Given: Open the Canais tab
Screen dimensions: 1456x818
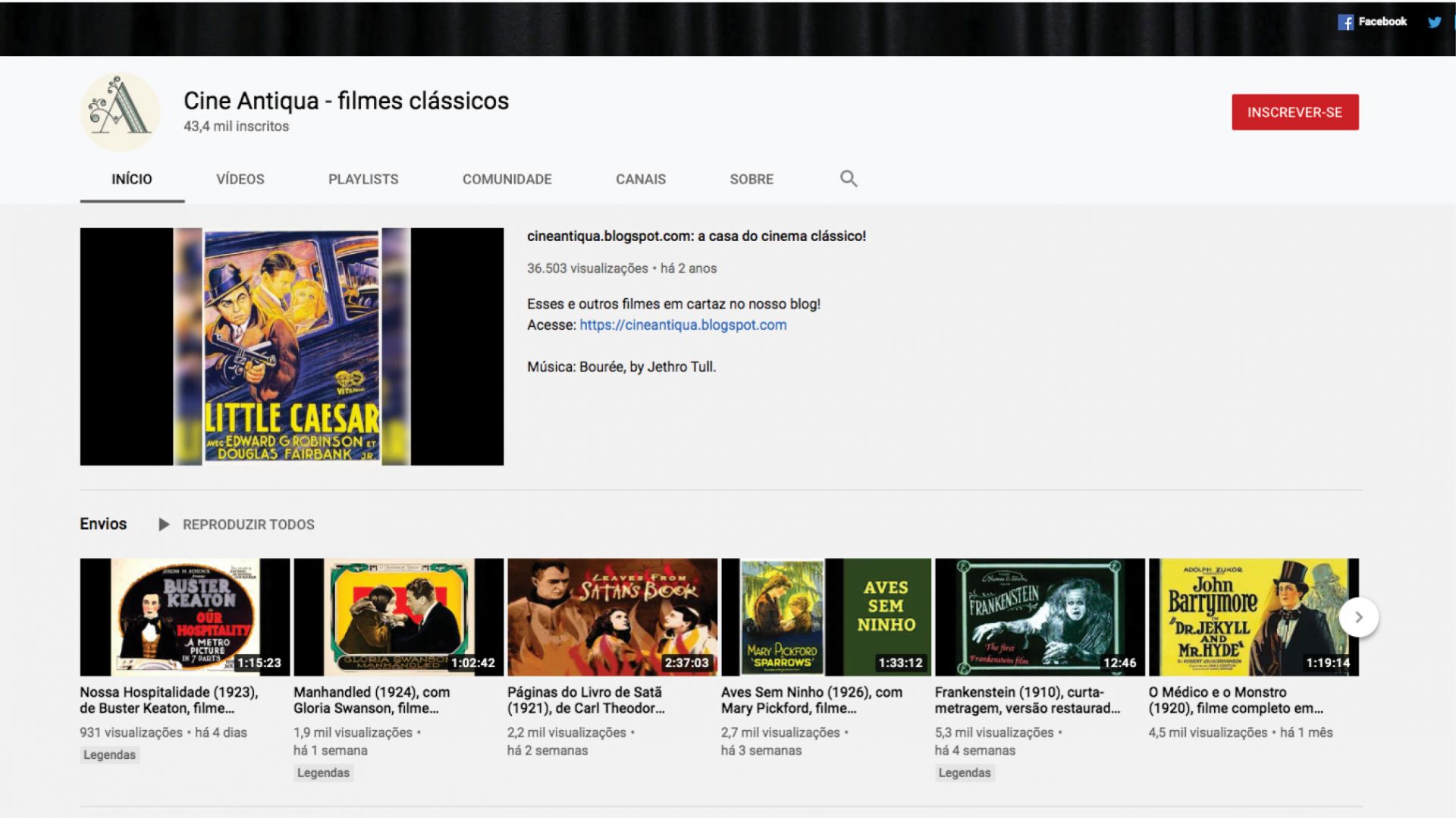Looking at the screenshot, I should pyautogui.click(x=641, y=180).
